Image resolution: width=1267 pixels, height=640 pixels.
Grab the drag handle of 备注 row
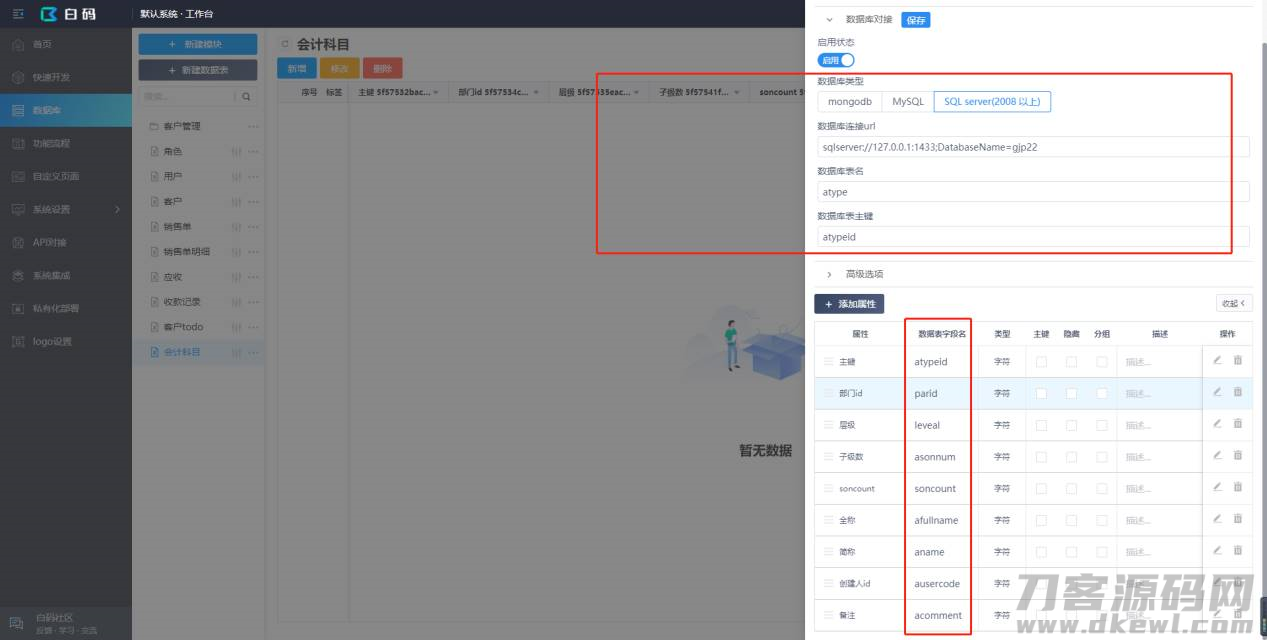[x=828, y=615]
